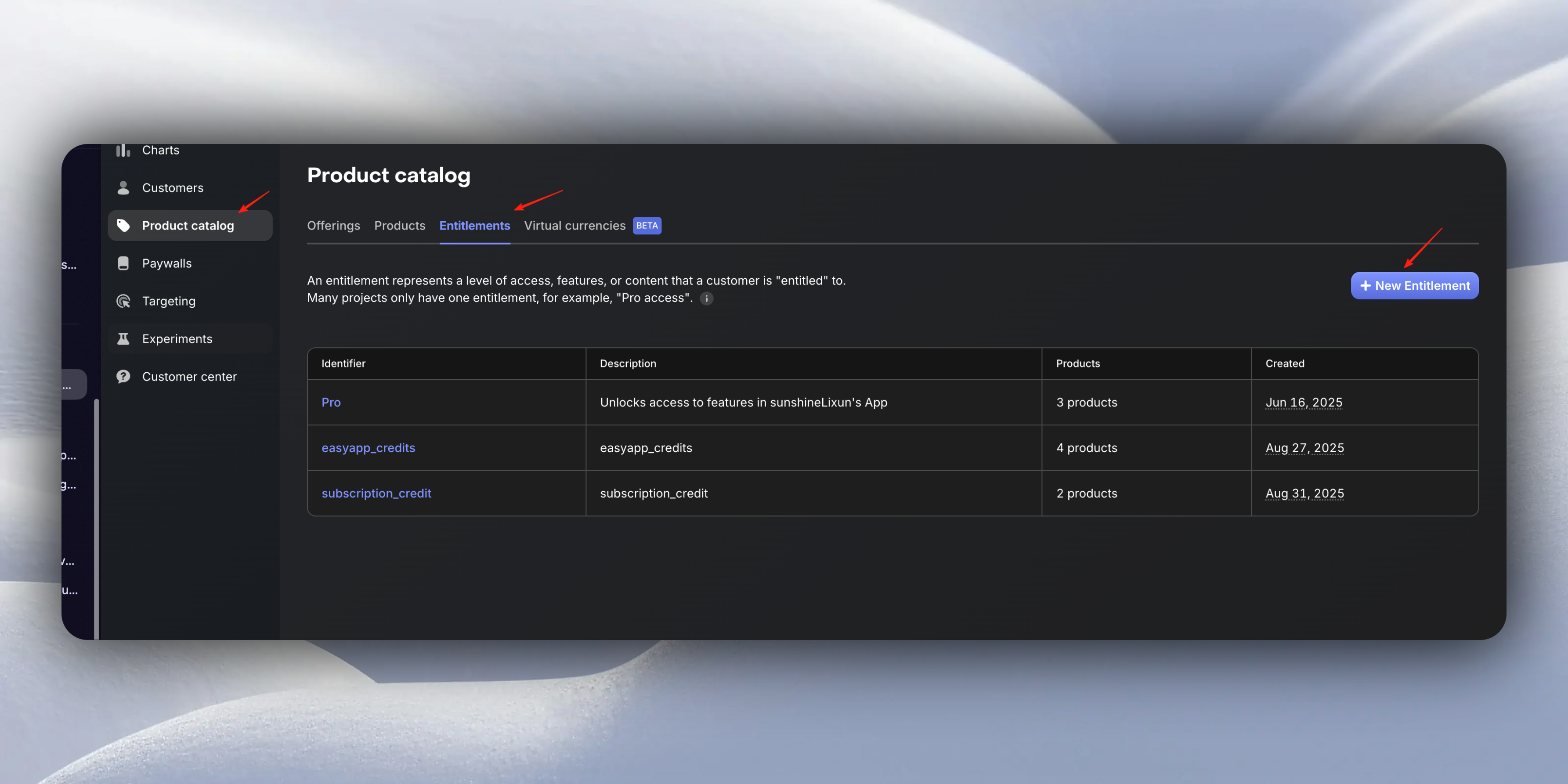The image size is (1568, 784).
Task: Click the sidebar vertical scrollbar
Action: (96, 517)
